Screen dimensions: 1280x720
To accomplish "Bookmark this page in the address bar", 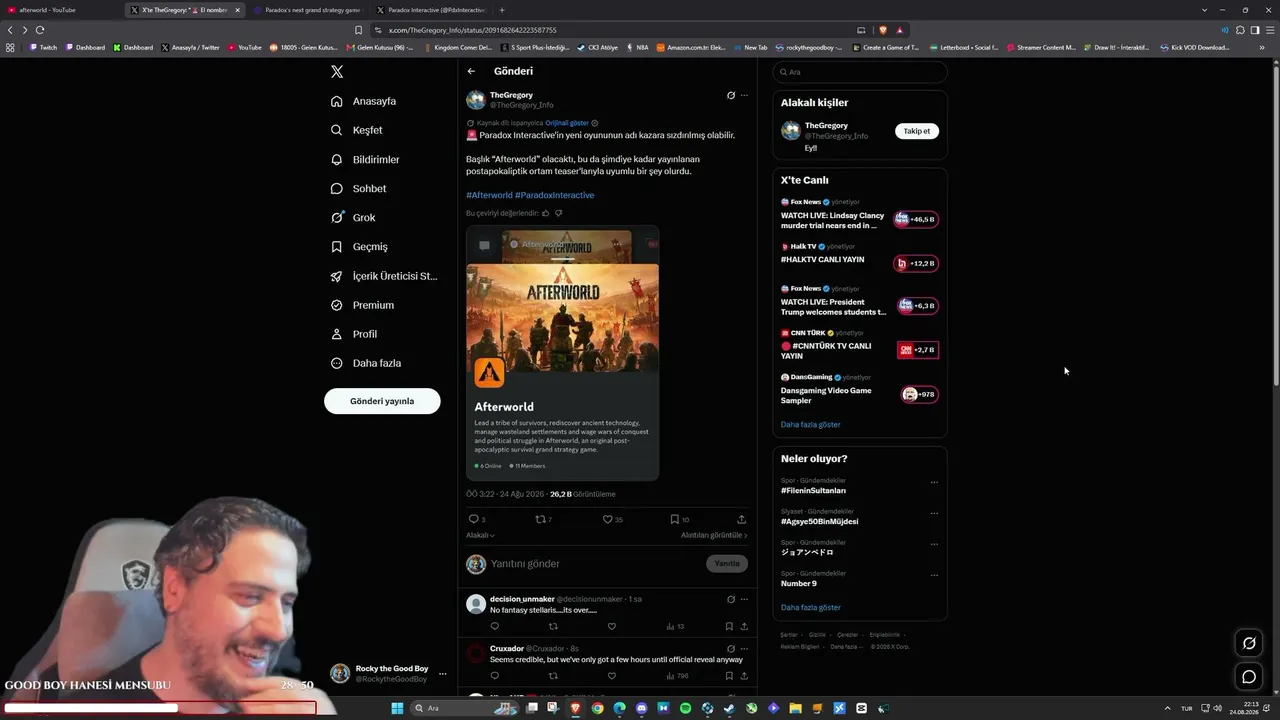I will point(358,30).
